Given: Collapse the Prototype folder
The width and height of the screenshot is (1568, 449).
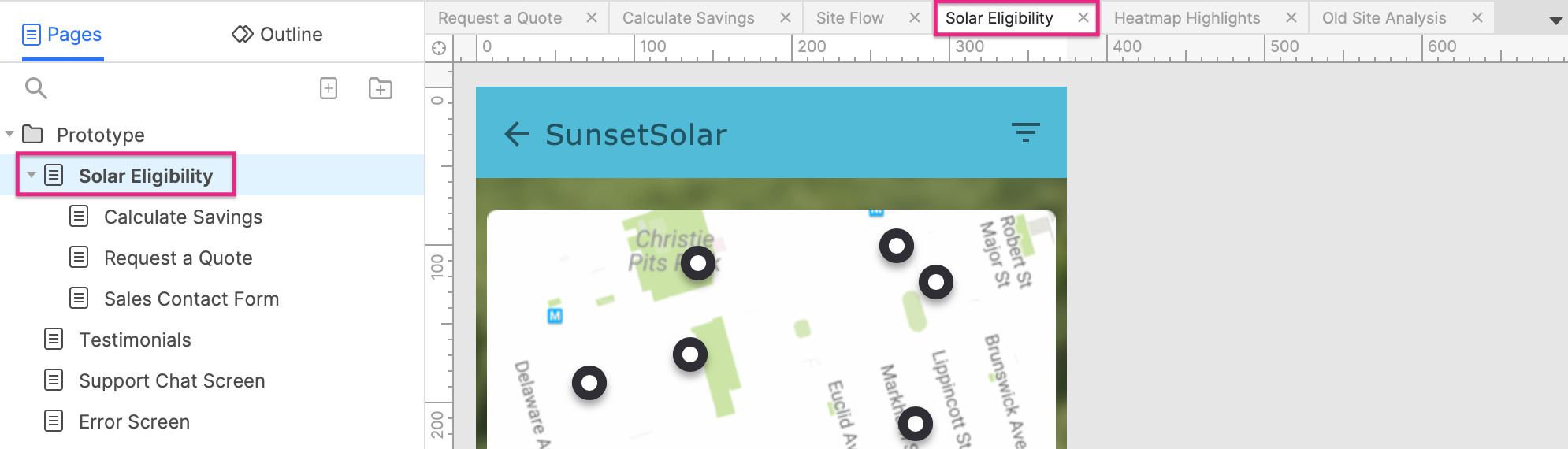Looking at the screenshot, I should click(9, 135).
